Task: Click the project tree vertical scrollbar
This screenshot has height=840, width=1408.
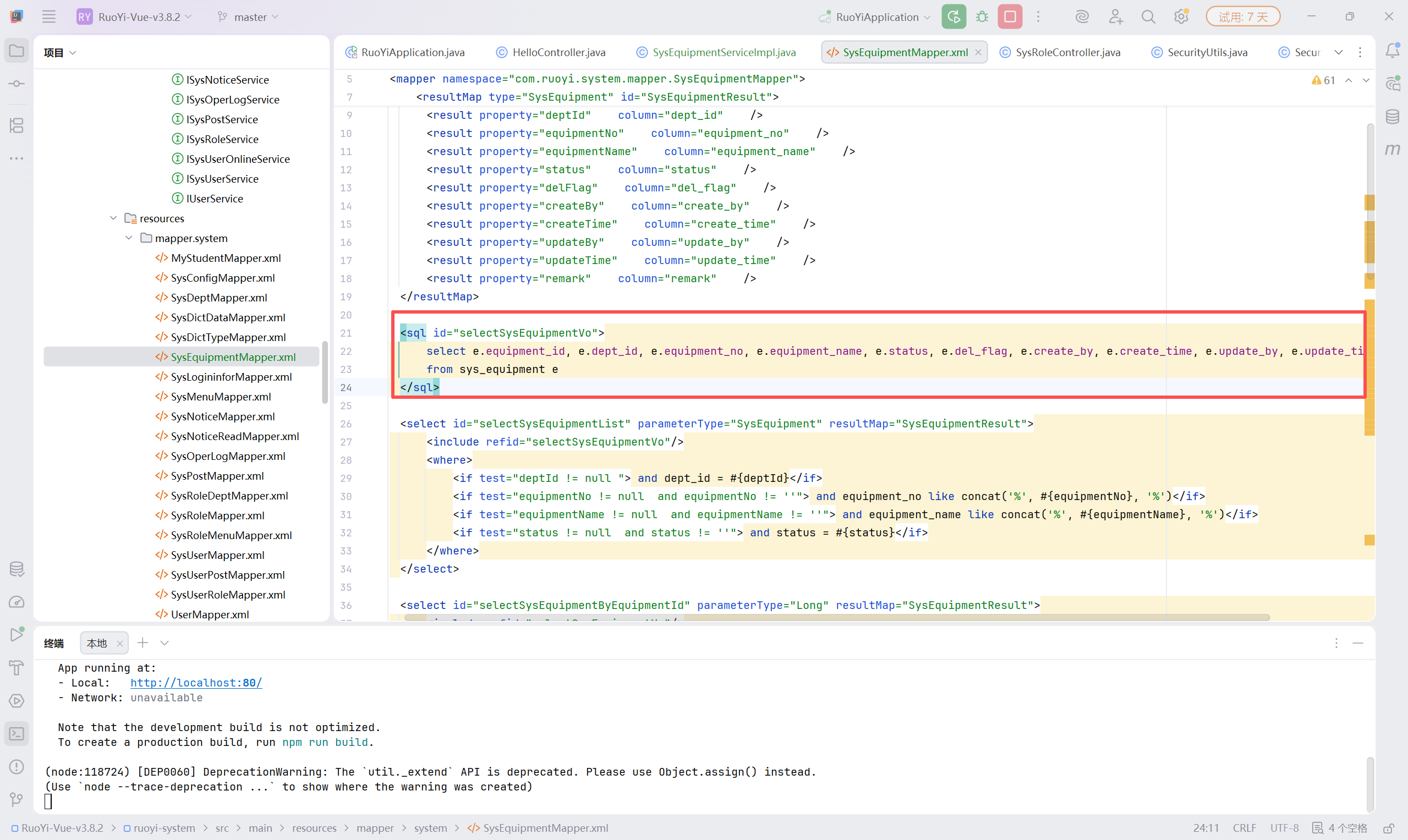Action: 325,371
